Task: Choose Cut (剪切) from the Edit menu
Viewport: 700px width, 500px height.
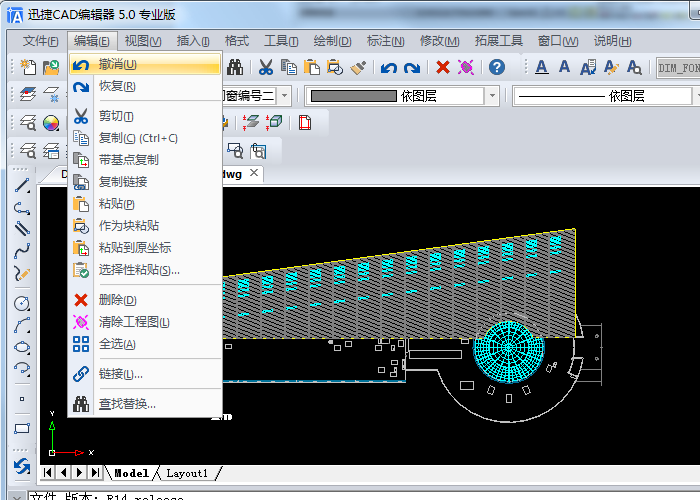Action: point(145,116)
